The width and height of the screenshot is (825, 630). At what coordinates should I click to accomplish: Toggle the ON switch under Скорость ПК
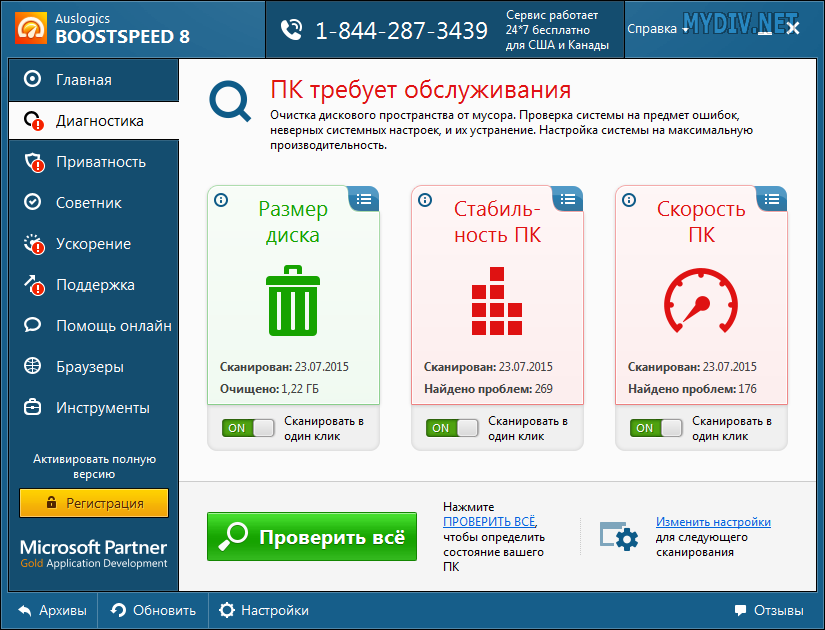[x=656, y=428]
